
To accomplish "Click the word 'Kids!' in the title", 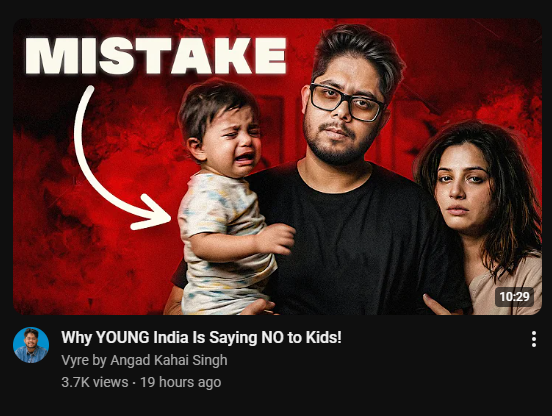I will click(x=324, y=337).
